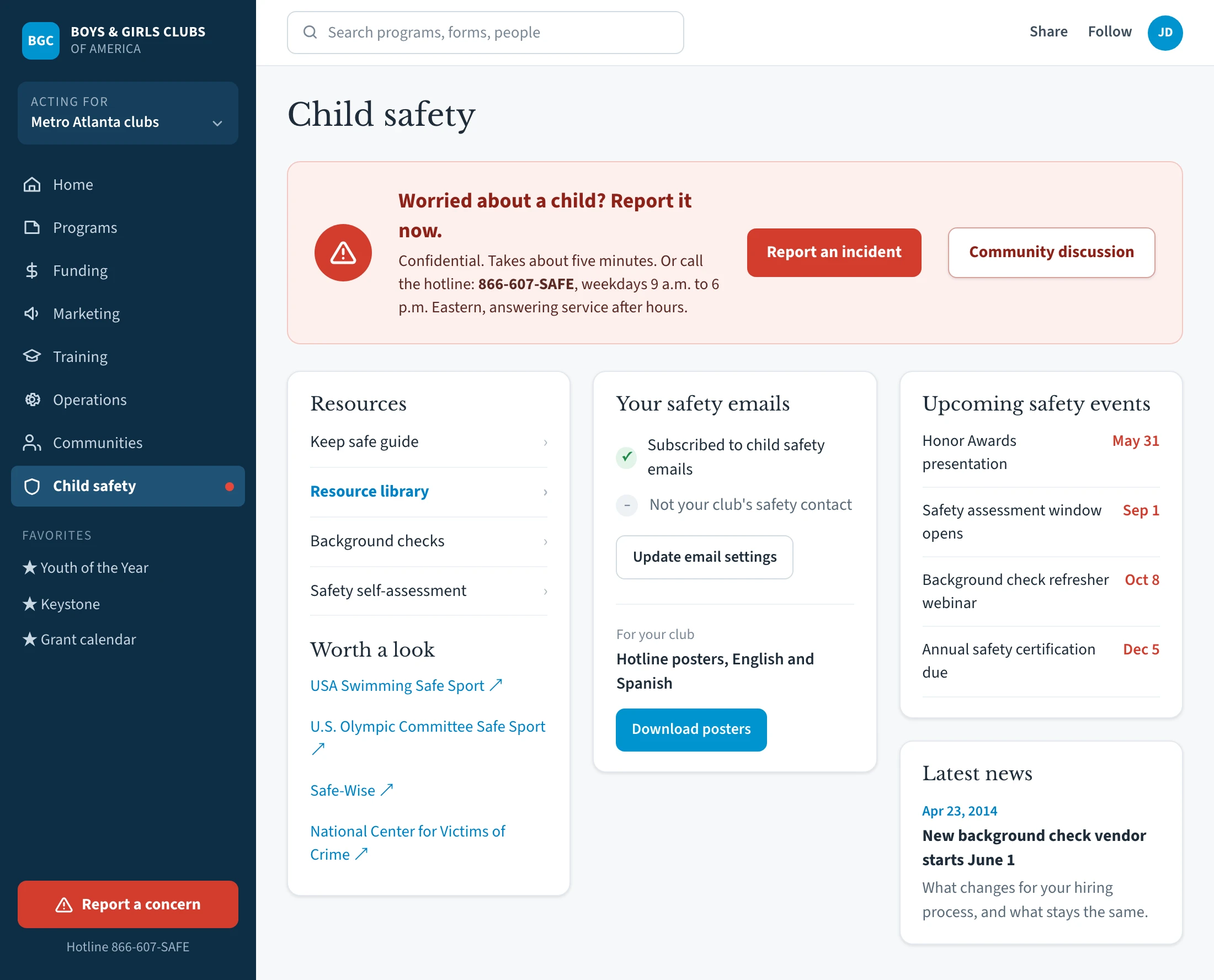Open National Center for Victims of Crime link

(x=407, y=842)
